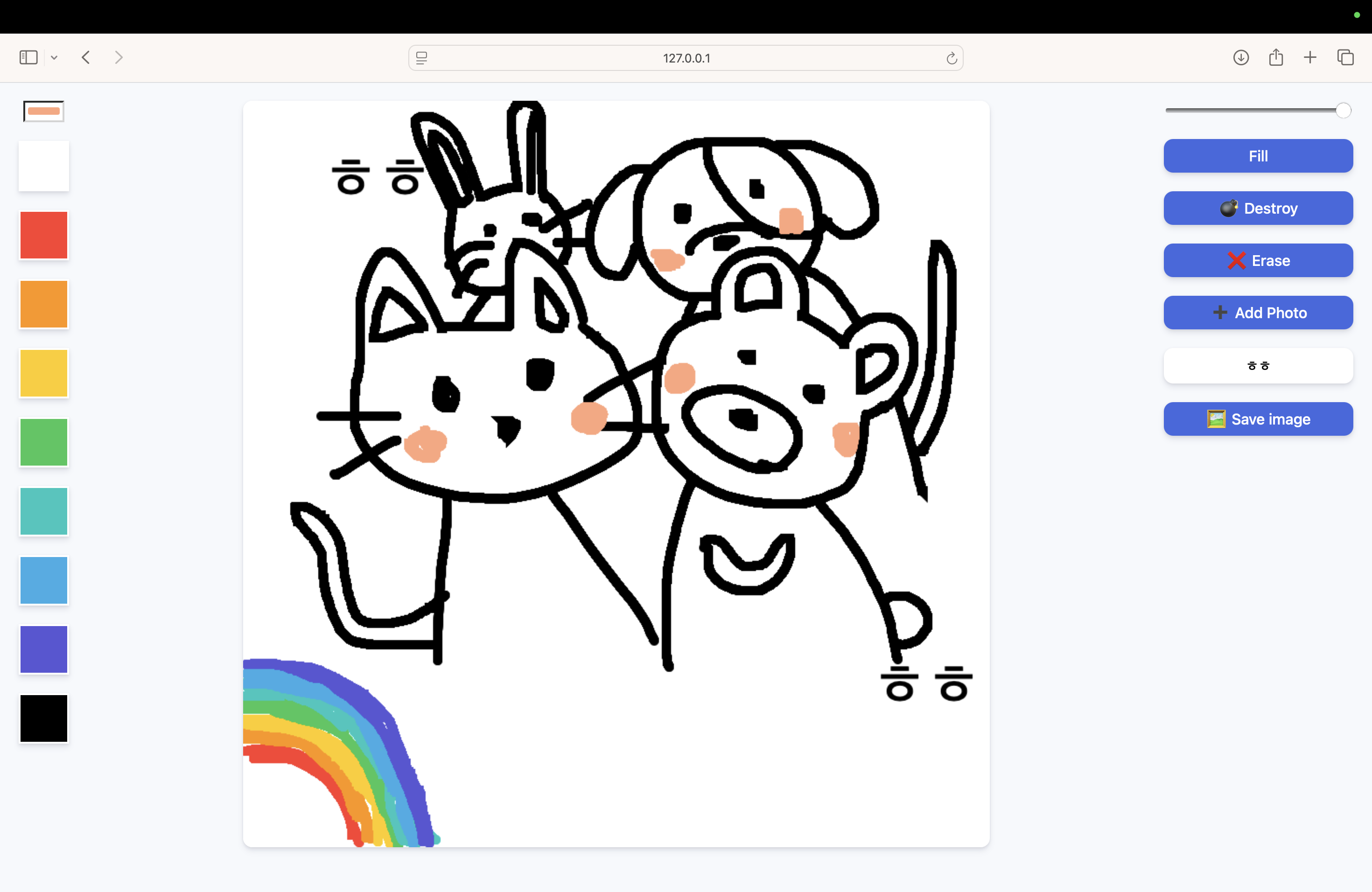1372x892 pixels.
Task: Choose the teal color swatch
Action: click(43, 512)
